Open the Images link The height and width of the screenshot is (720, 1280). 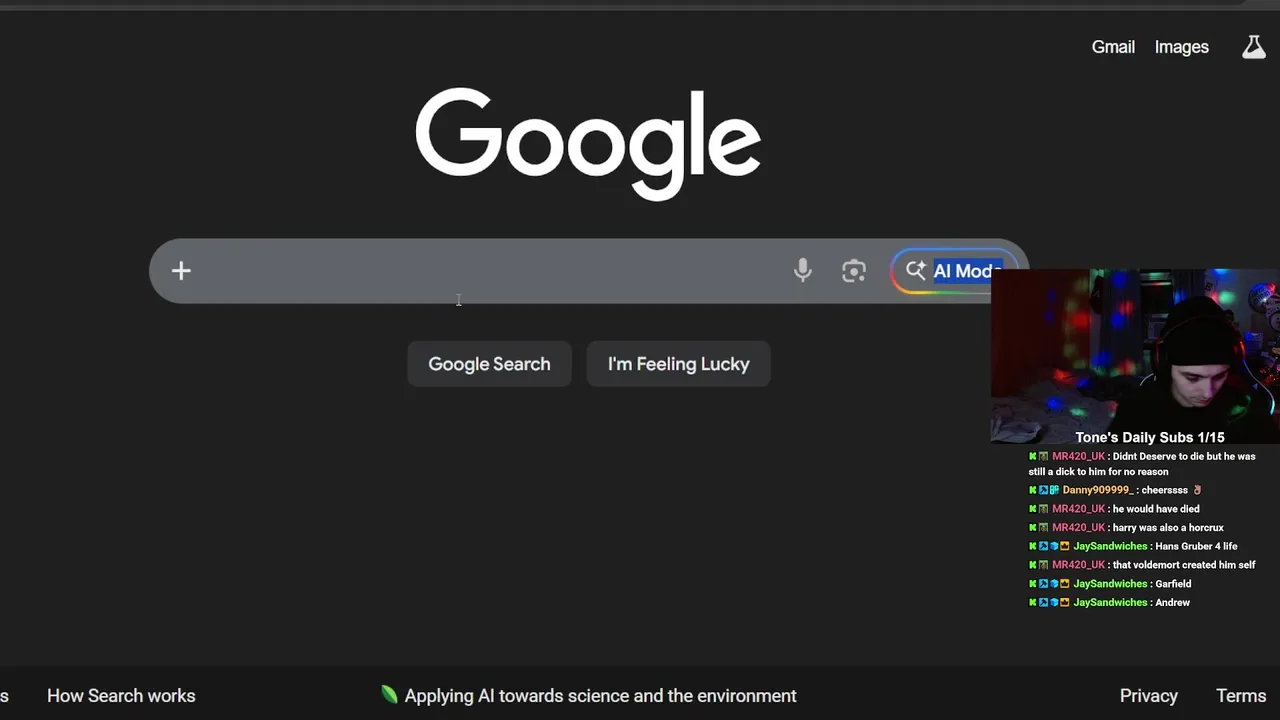[x=1182, y=47]
